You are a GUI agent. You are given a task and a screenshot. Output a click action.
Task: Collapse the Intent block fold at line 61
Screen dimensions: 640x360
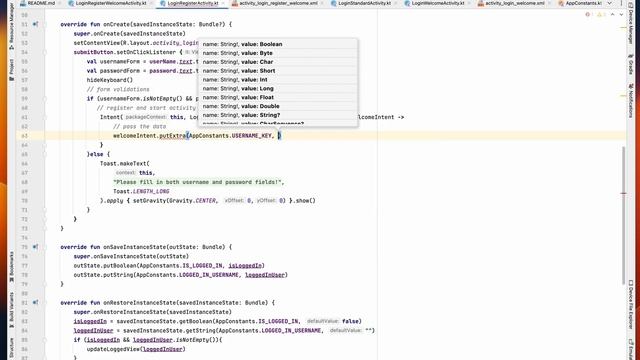pos(45,117)
